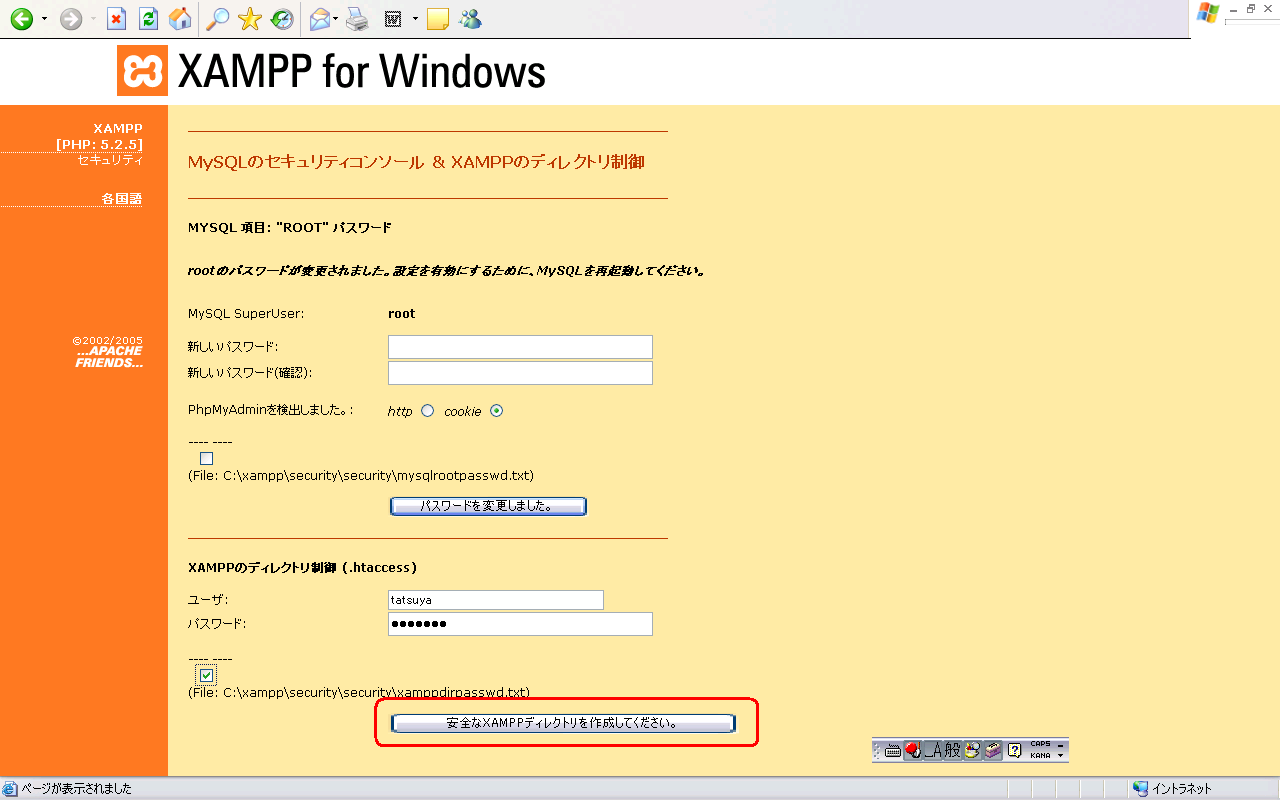Minimize the language bar with the dash
Screen dimensions: 1280x800
pos(1061,744)
